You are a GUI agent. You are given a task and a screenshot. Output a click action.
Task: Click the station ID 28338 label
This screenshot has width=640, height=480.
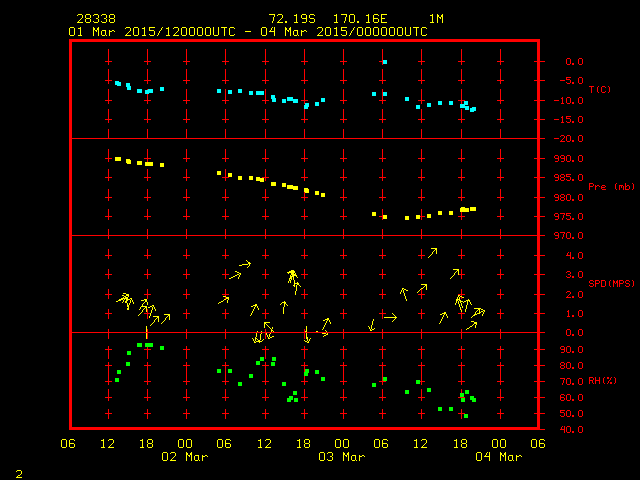(x=93, y=19)
